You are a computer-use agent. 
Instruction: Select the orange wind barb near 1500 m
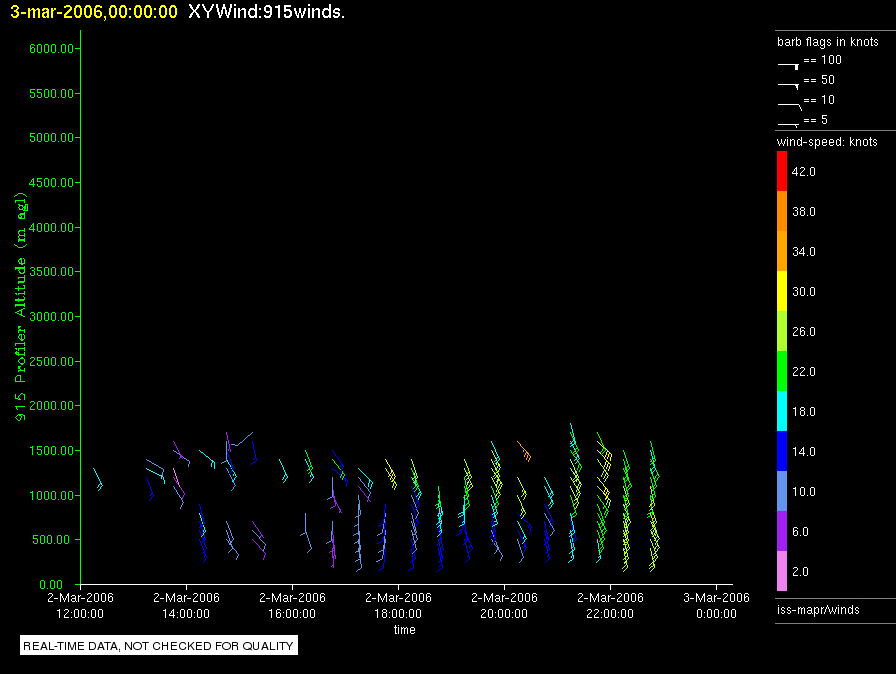pos(524,450)
